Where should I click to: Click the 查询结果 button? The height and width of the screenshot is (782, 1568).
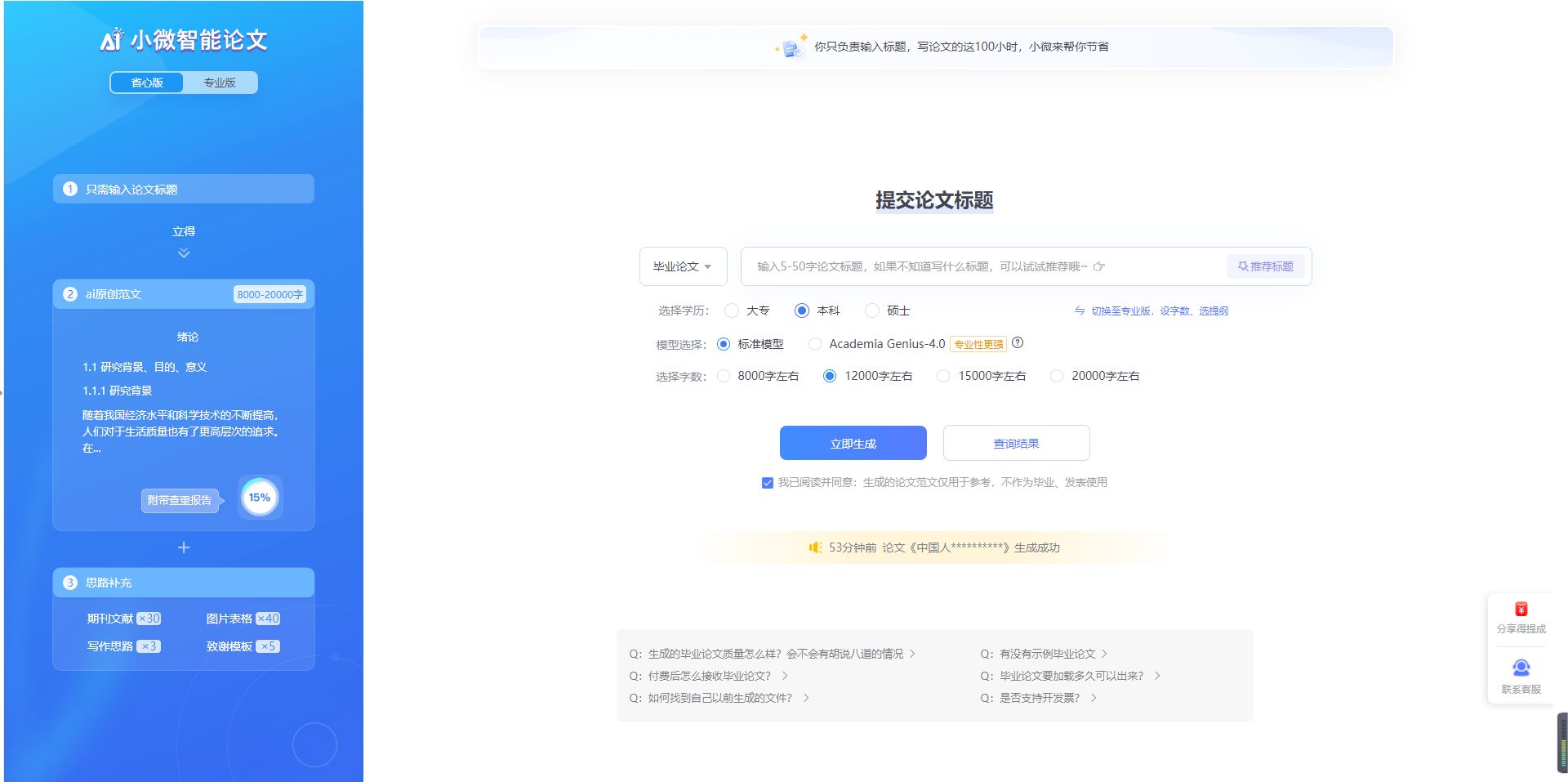(1017, 443)
